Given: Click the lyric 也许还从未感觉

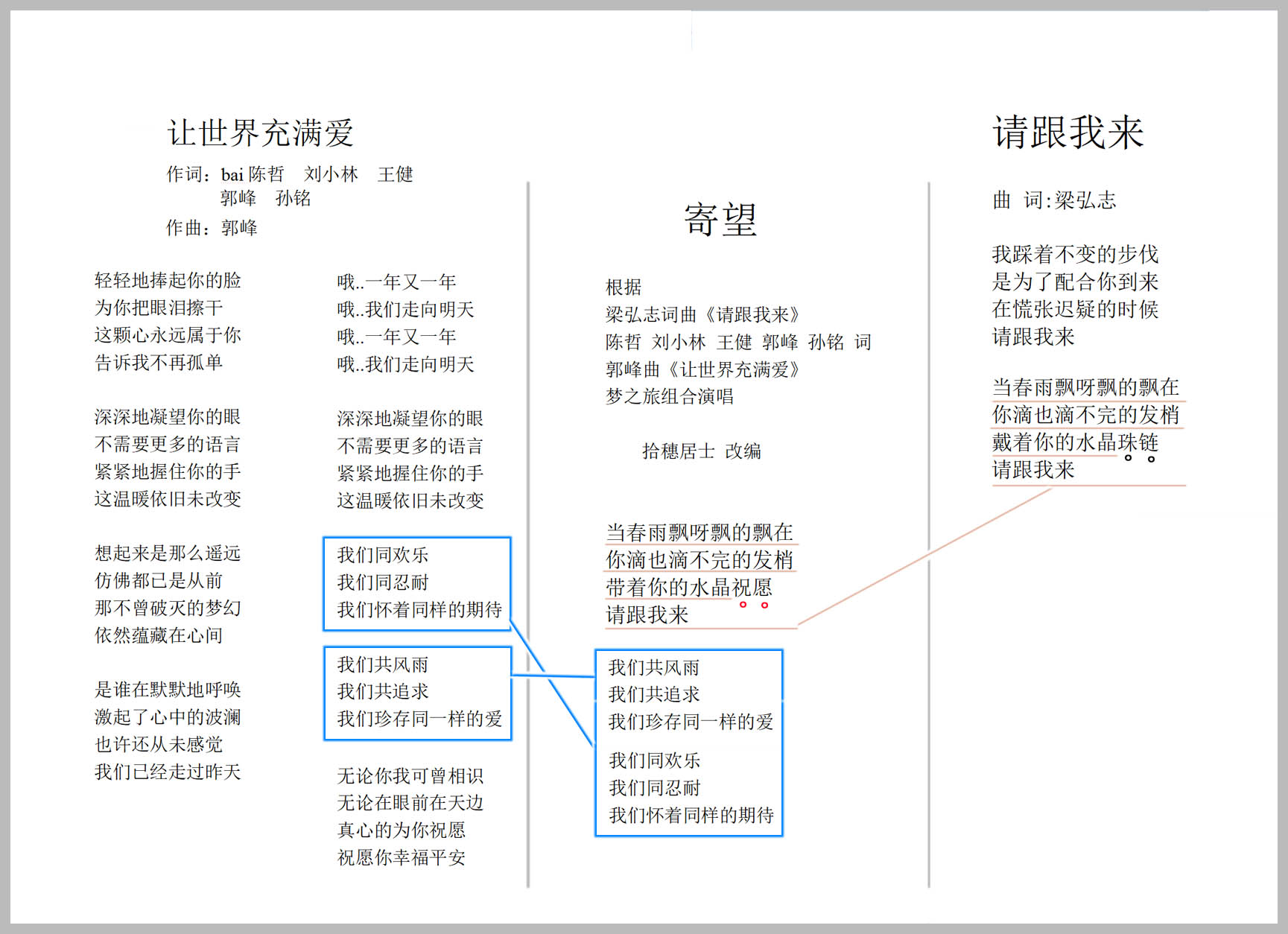Looking at the screenshot, I should click(159, 745).
